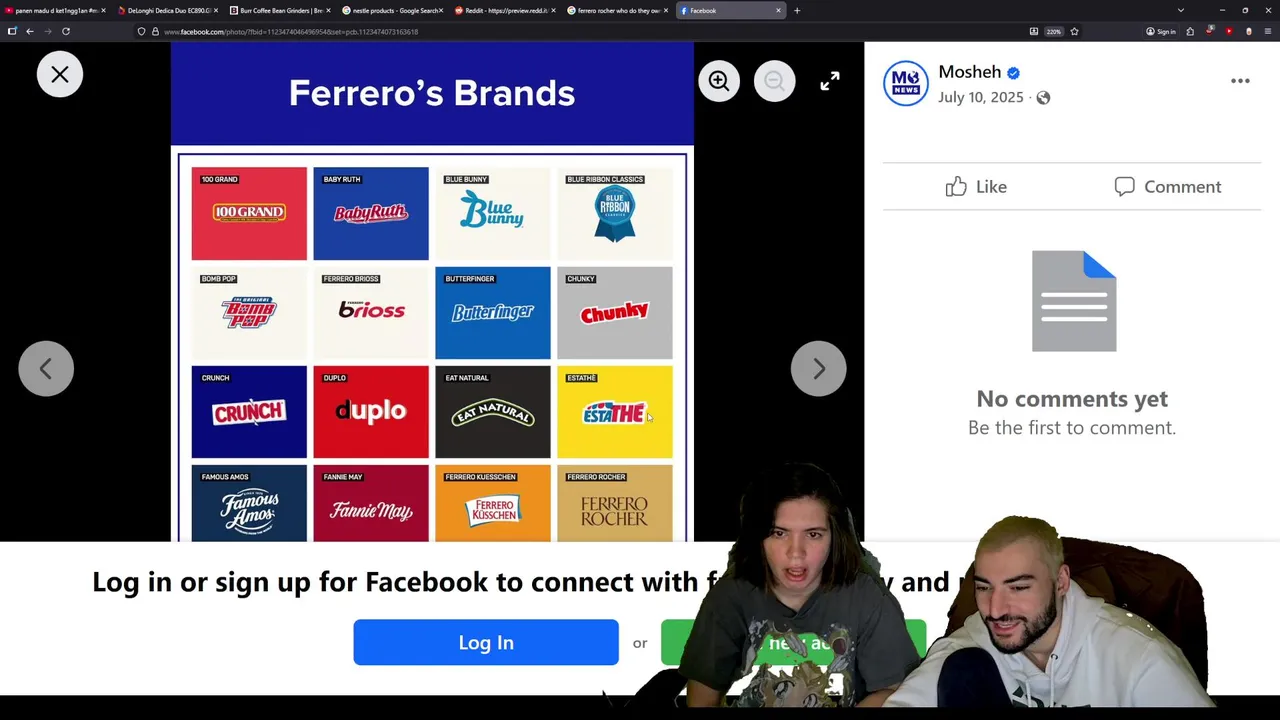
Task: Switch to the nestle products Google Search tab
Action: coord(391,10)
